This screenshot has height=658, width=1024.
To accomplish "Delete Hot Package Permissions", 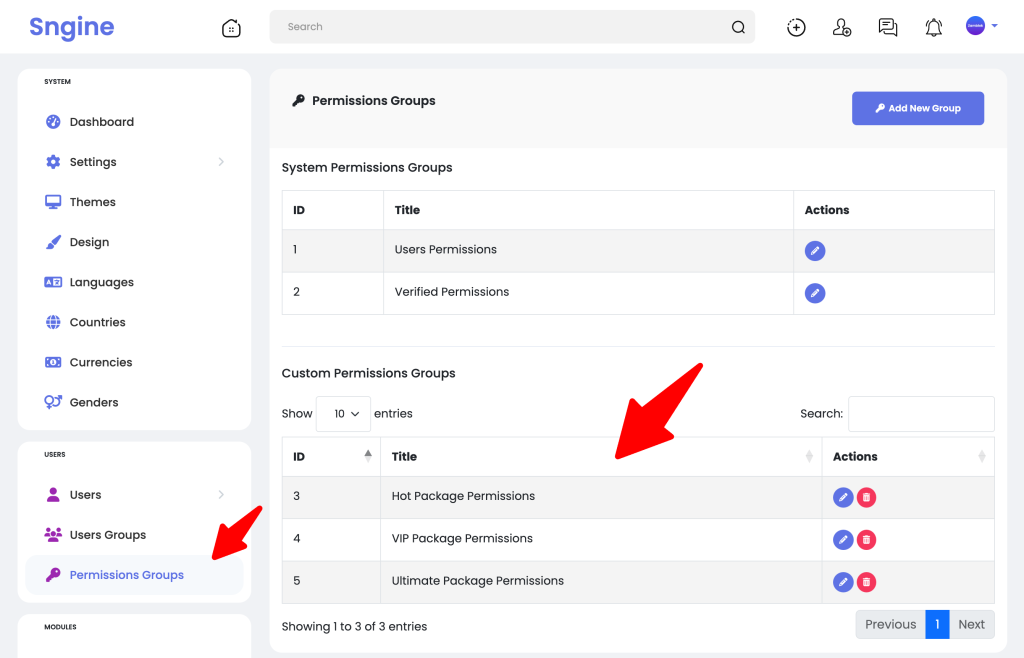I will [x=866, y=497].
